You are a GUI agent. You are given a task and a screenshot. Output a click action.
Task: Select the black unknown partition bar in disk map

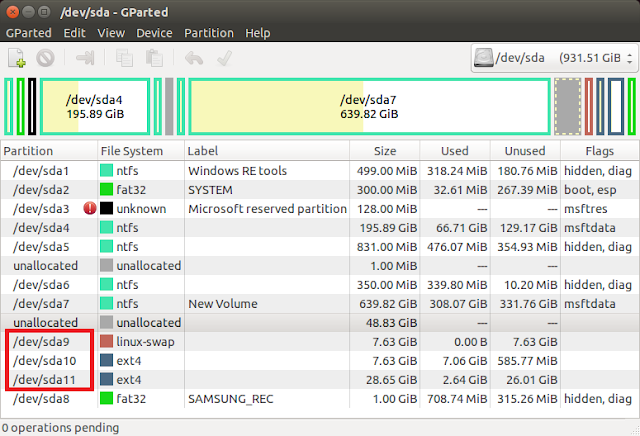(32, 107)
